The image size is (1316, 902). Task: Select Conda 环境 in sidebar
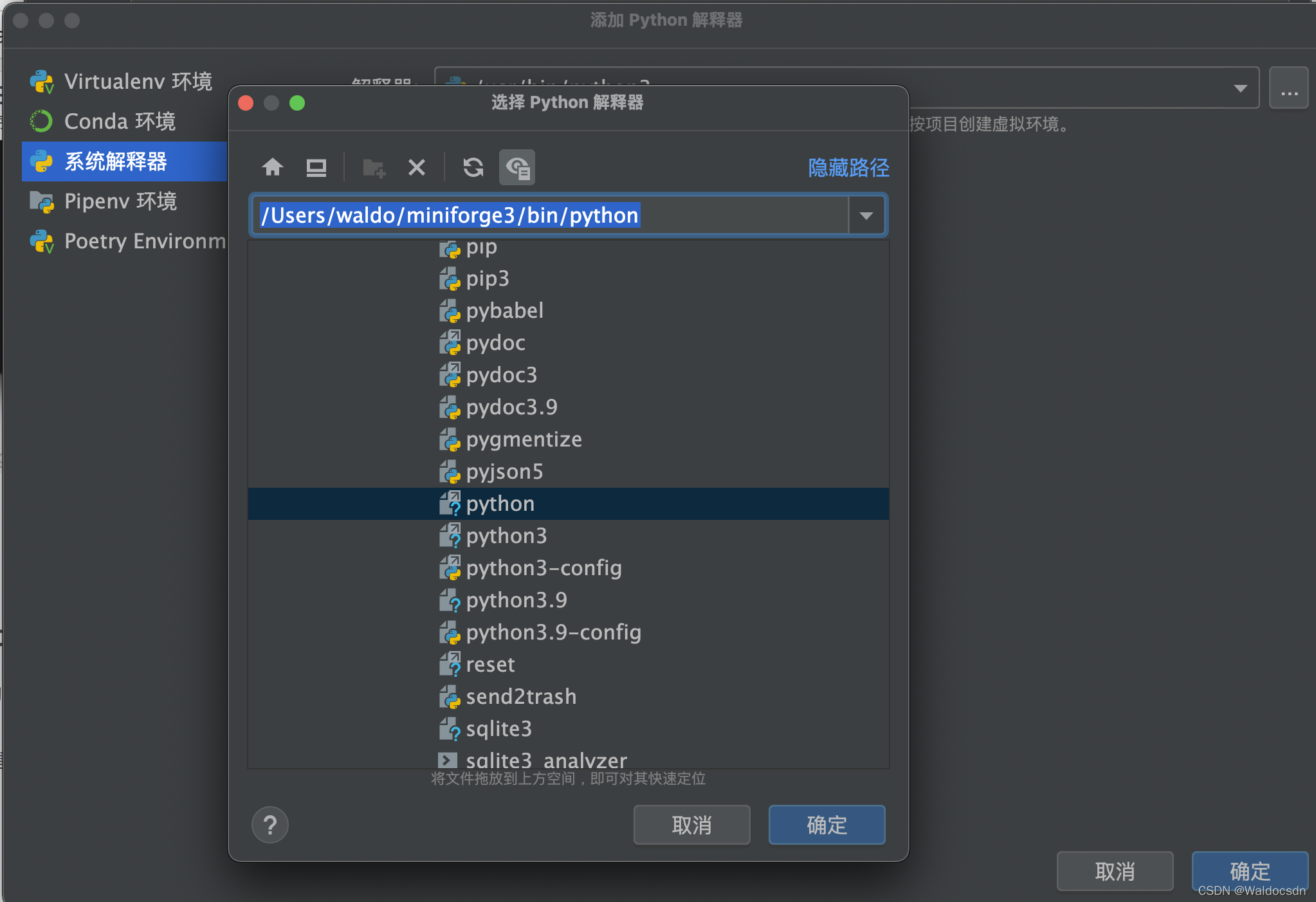(x=120, y=122)
